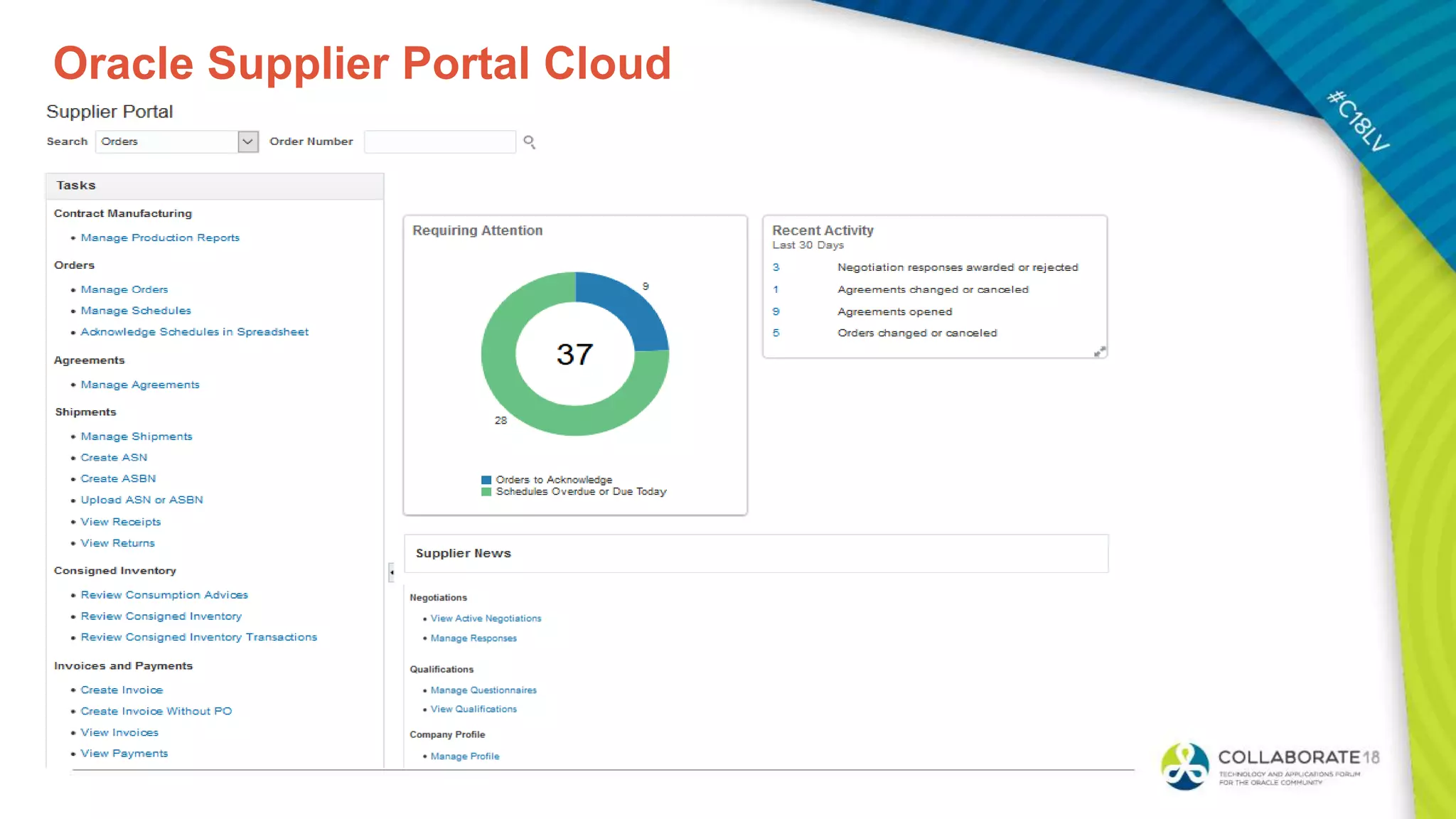Open the Manage Orders link
Image resolution: width=1456 pixels, height=819 pixels.
tap(124, 289)
